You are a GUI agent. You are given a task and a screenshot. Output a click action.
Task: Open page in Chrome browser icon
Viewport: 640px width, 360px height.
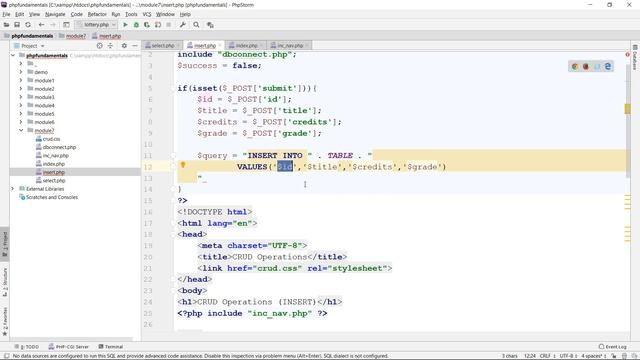click(575, 66)
